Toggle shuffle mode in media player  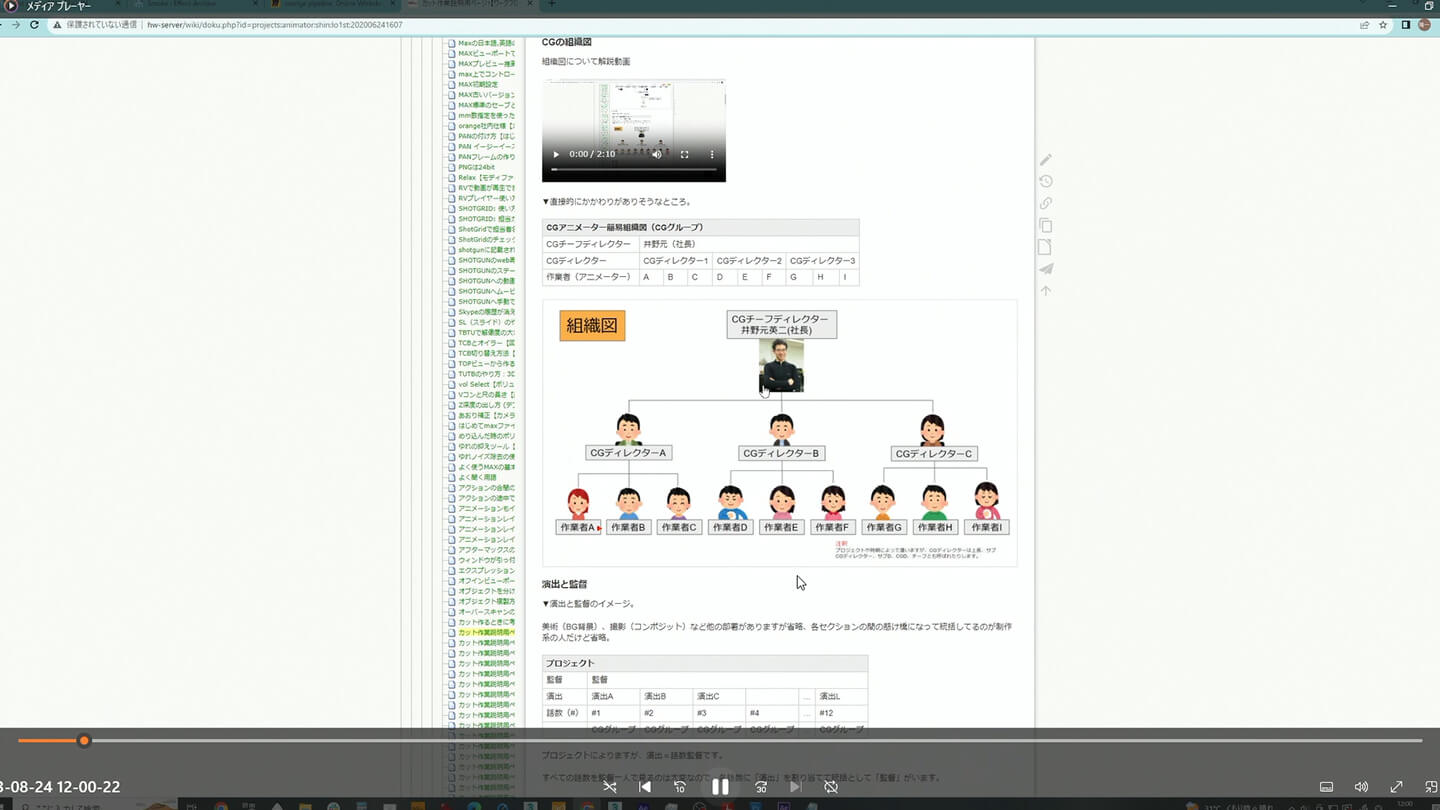coord(610,787)
